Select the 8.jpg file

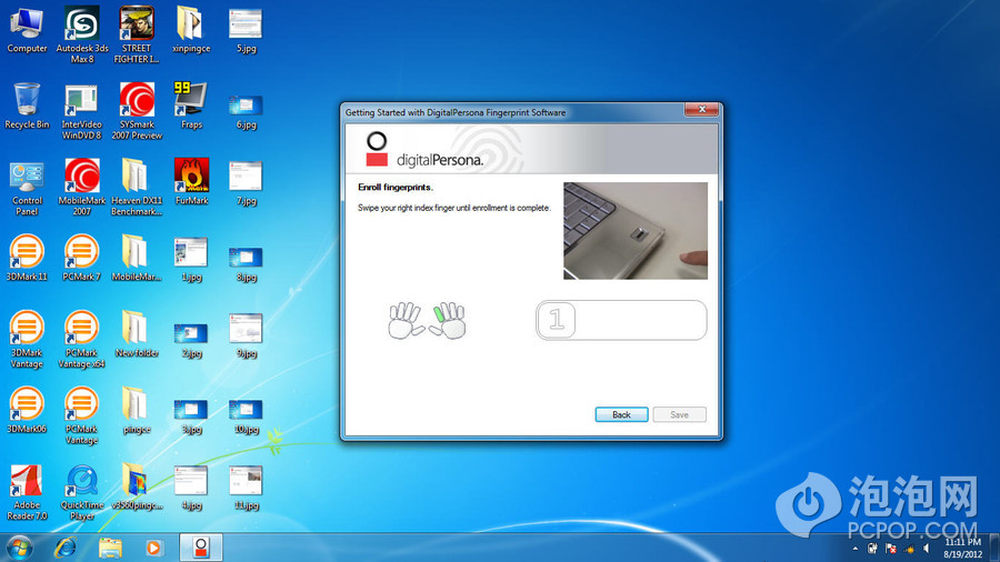coord(246,263)
